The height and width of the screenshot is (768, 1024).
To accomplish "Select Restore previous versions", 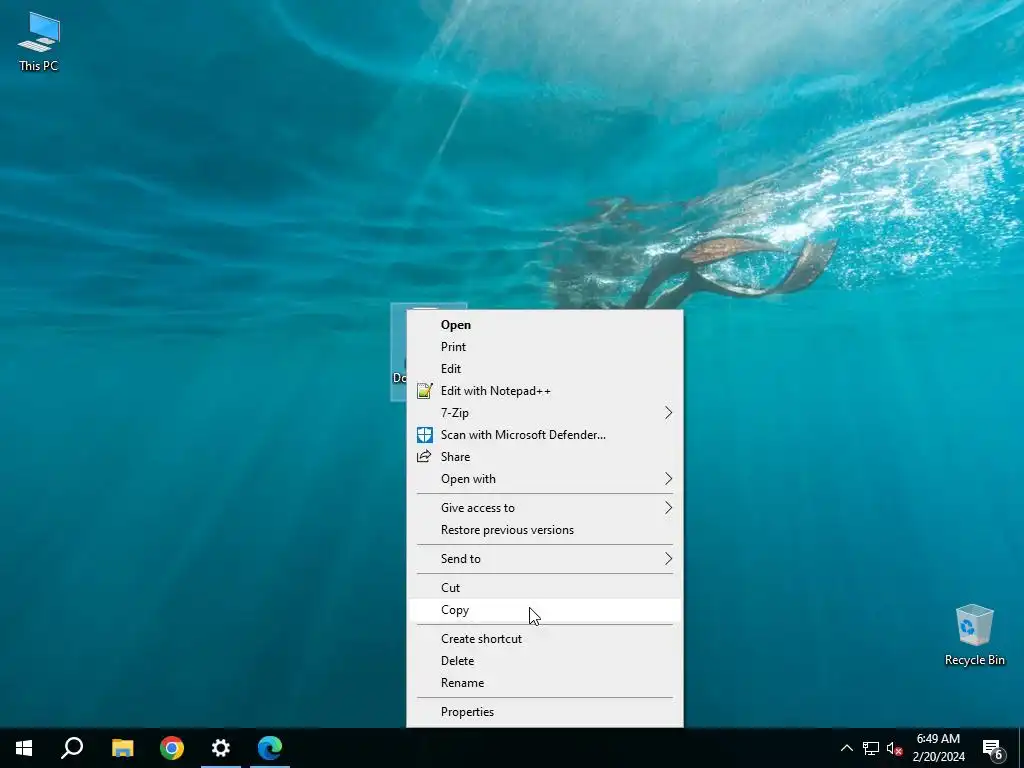I will click(x=545, y=530).
